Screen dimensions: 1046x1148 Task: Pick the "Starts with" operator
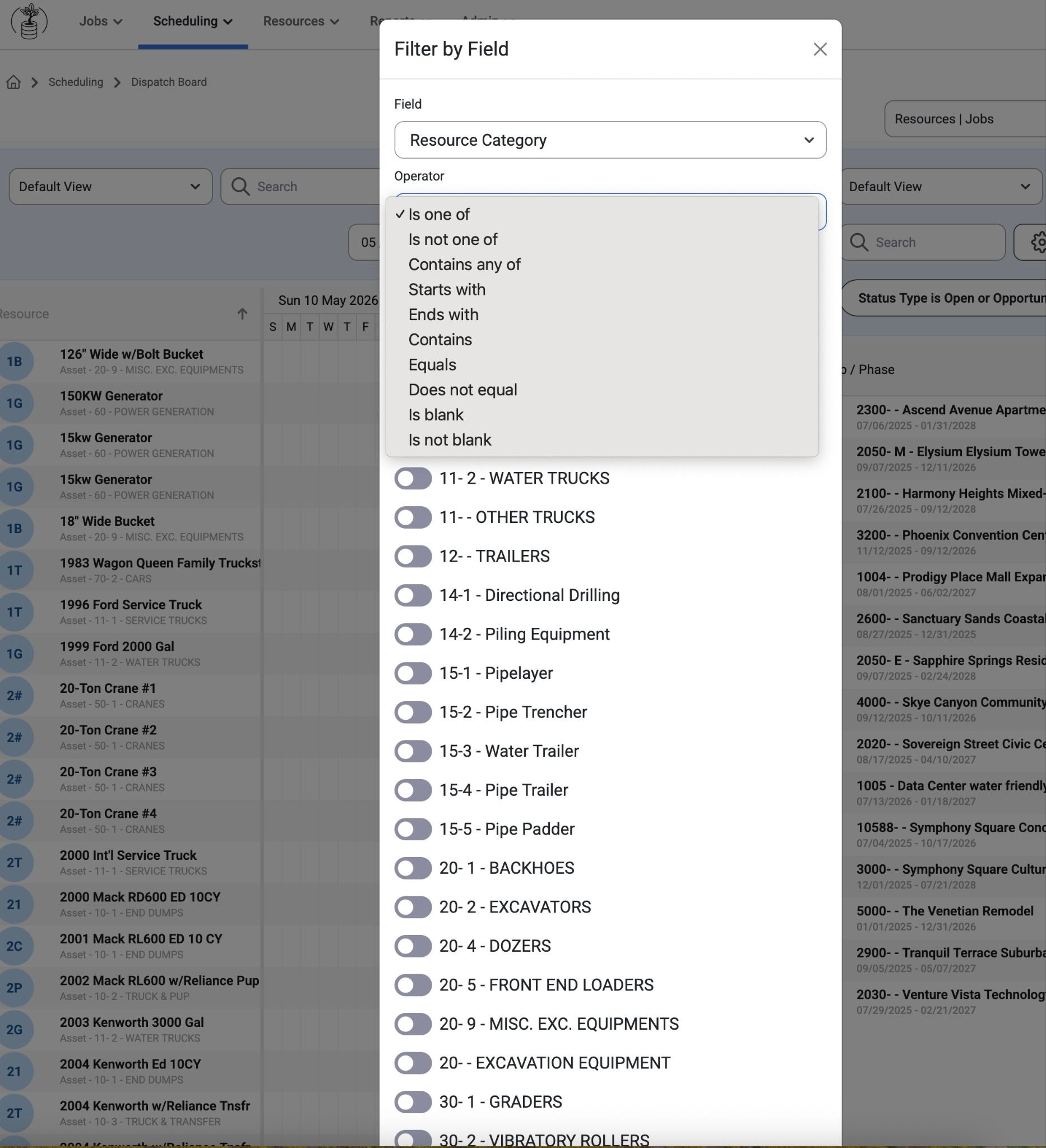(602, 290)
